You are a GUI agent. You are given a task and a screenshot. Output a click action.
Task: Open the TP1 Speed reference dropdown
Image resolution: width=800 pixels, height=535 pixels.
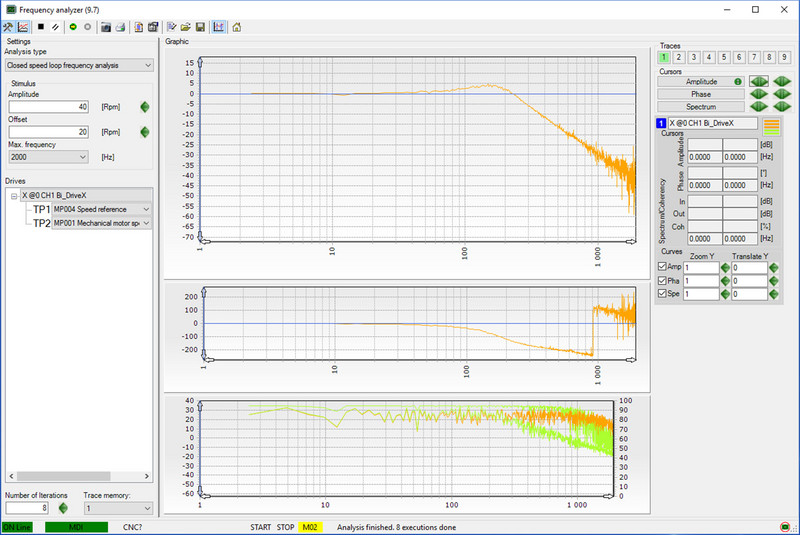point(102,209)
